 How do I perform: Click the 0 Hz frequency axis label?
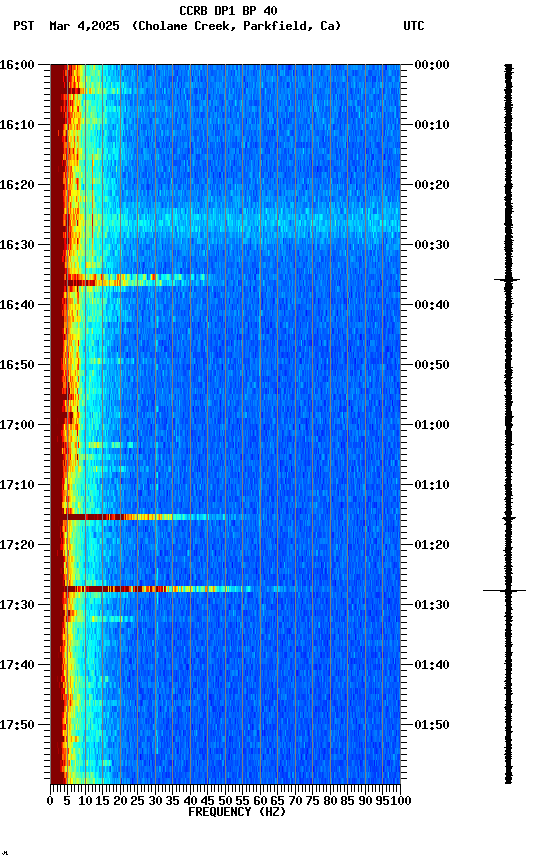pyautogui.click(x=50, y=801)
